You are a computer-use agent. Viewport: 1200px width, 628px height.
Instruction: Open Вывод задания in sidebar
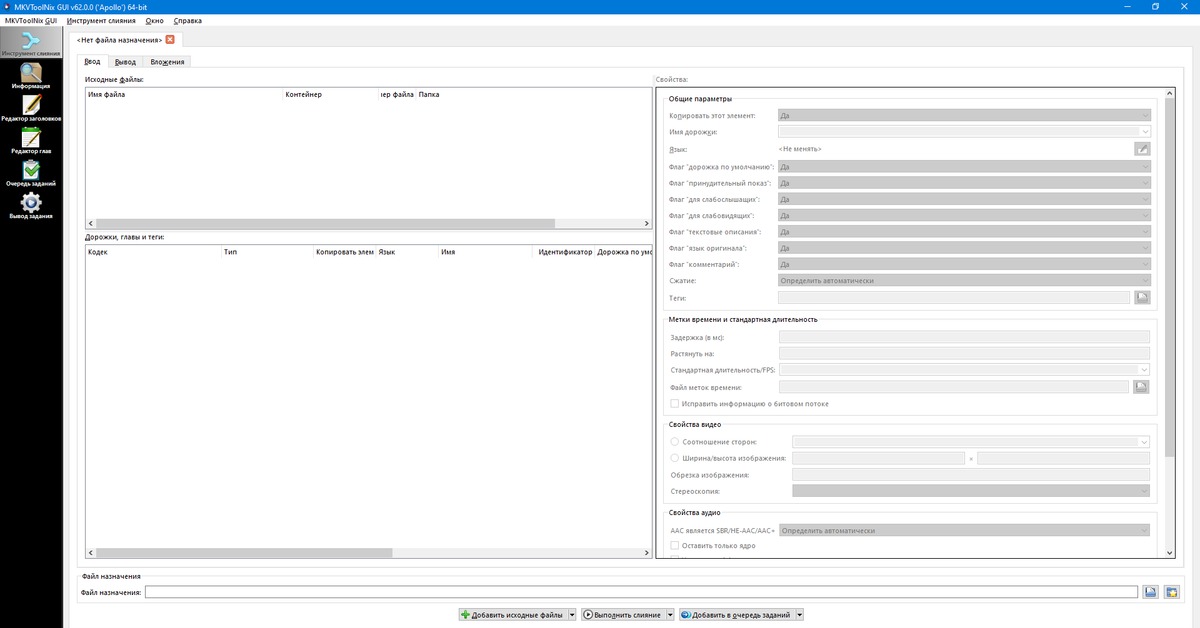tap(31, 206)
